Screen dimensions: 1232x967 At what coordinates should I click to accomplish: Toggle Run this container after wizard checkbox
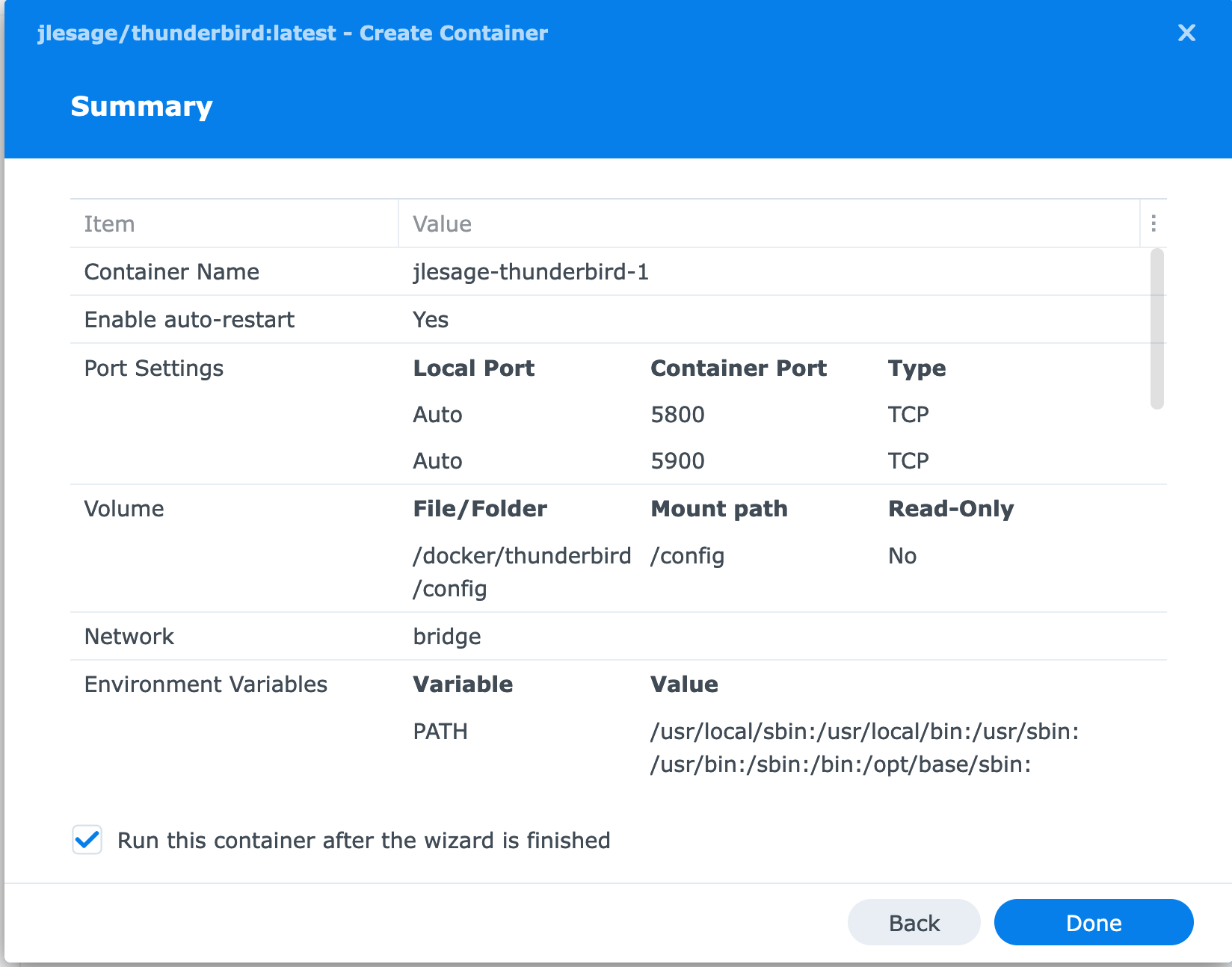[x=87, y=840]
